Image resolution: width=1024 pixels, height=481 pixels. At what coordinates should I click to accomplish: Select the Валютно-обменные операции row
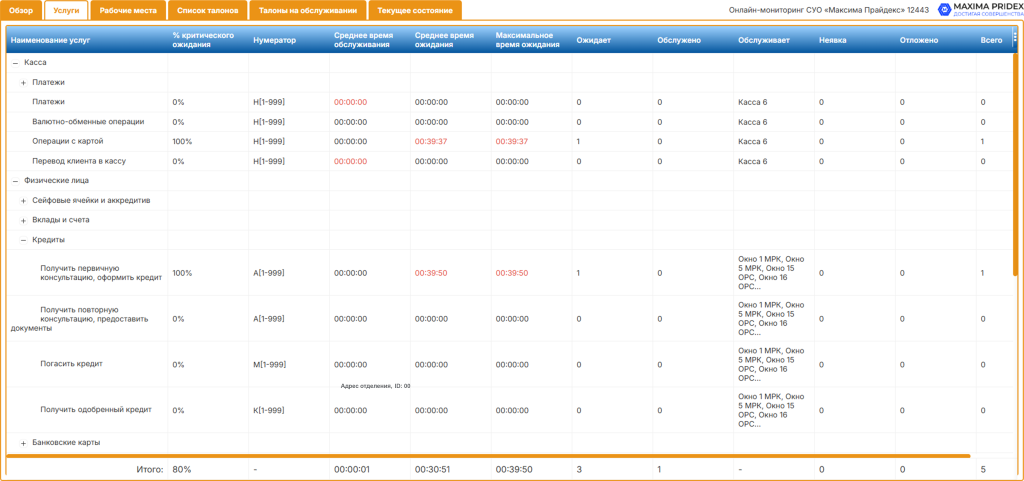coord(509,122)
